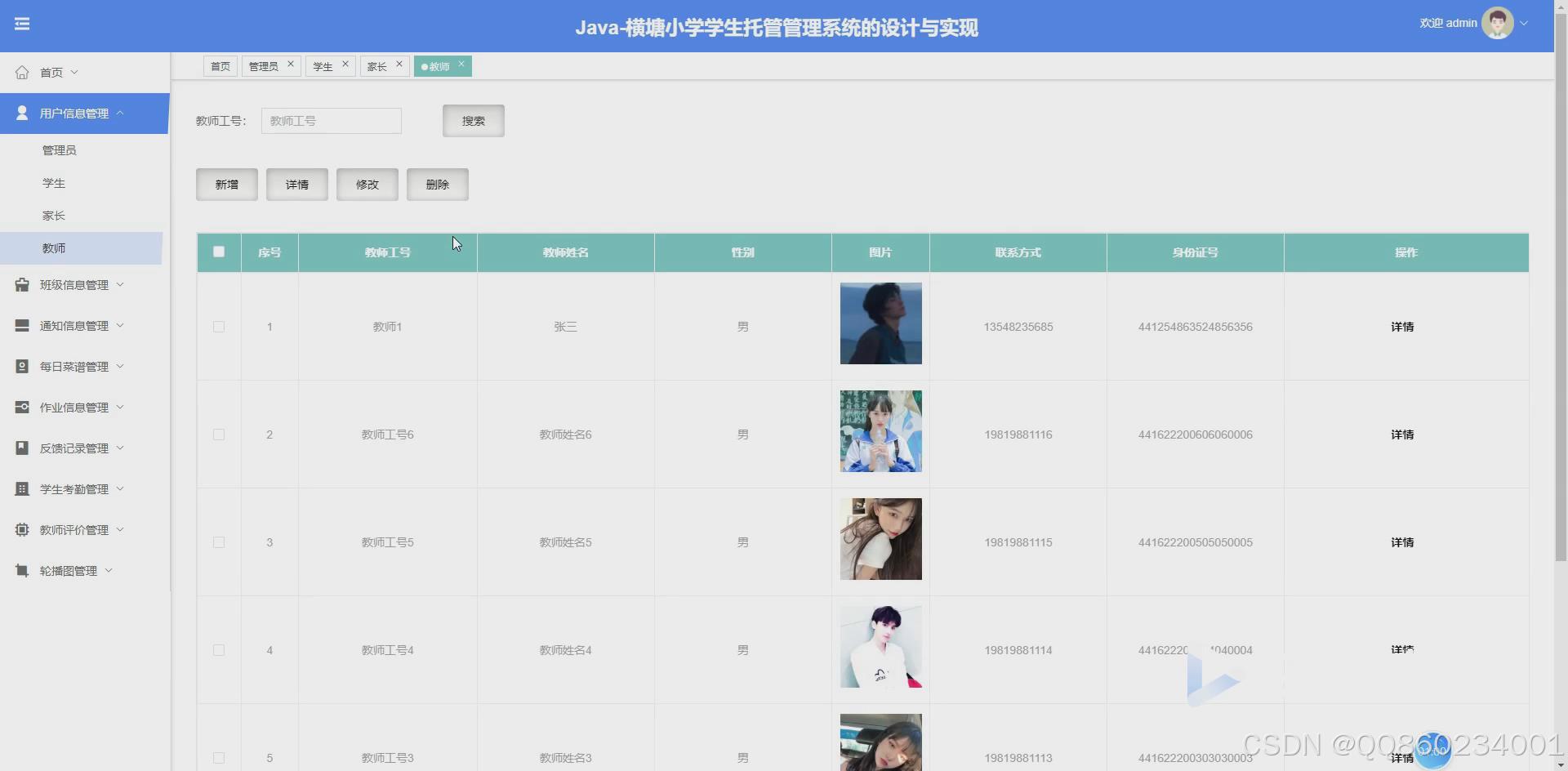
Task: Click the building icon beside 学生考勤管理
Action: pos(22,488)
